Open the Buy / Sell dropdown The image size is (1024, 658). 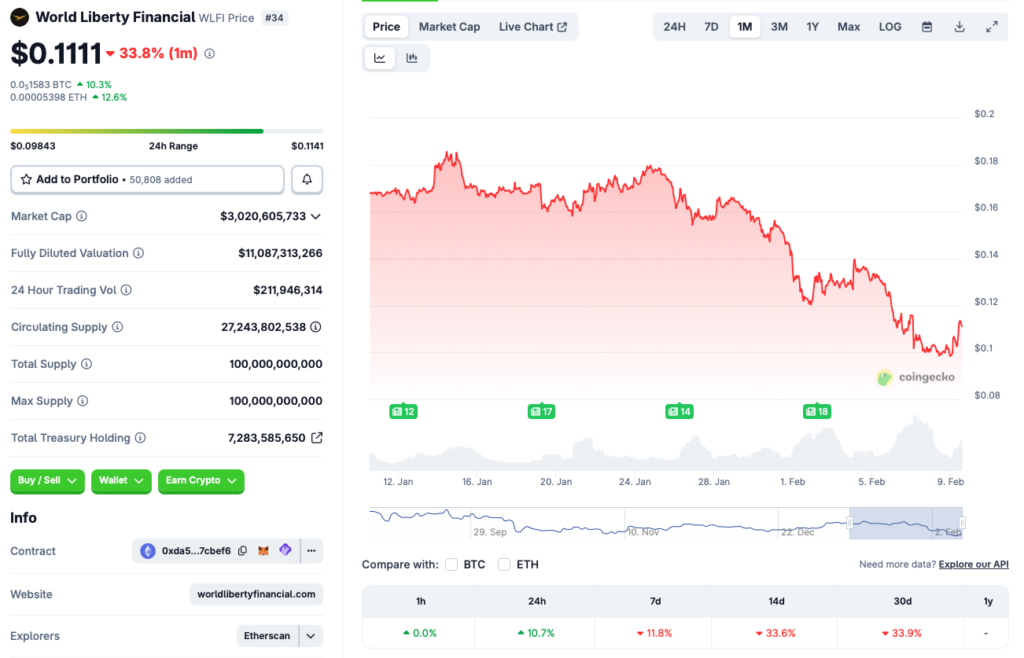[x=48, y=481]
